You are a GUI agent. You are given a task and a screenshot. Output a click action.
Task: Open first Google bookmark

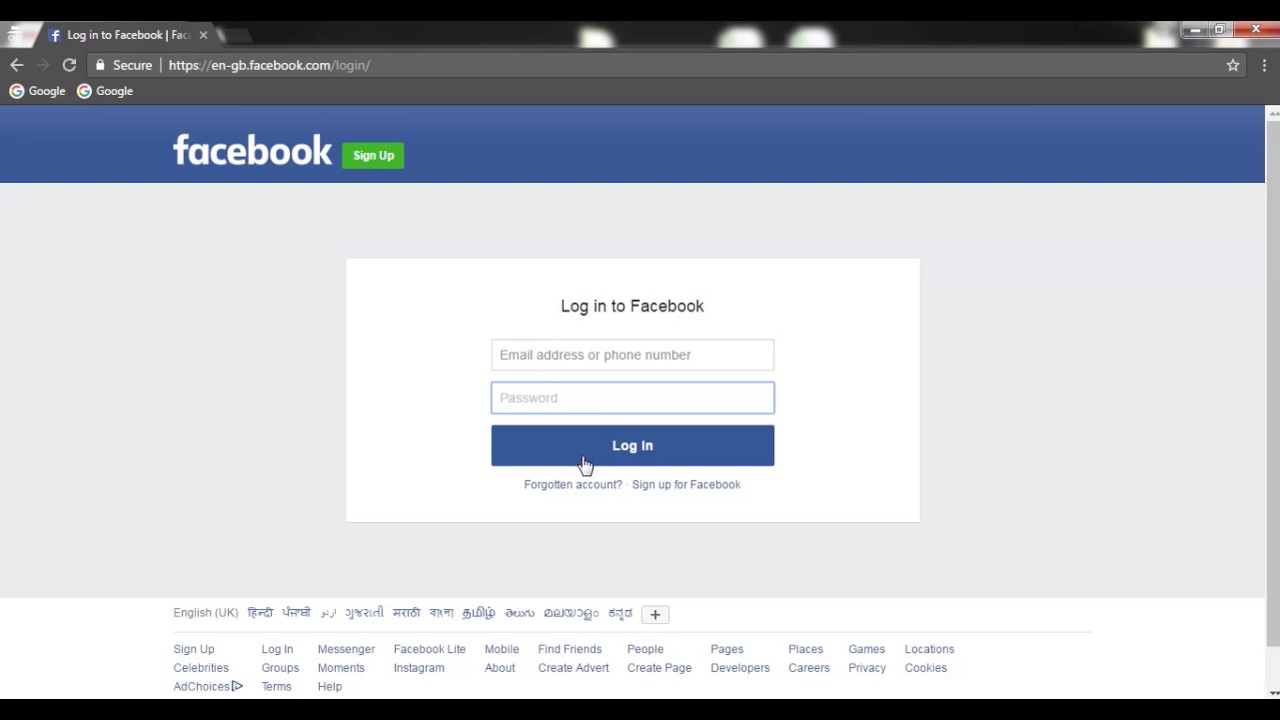37,91
